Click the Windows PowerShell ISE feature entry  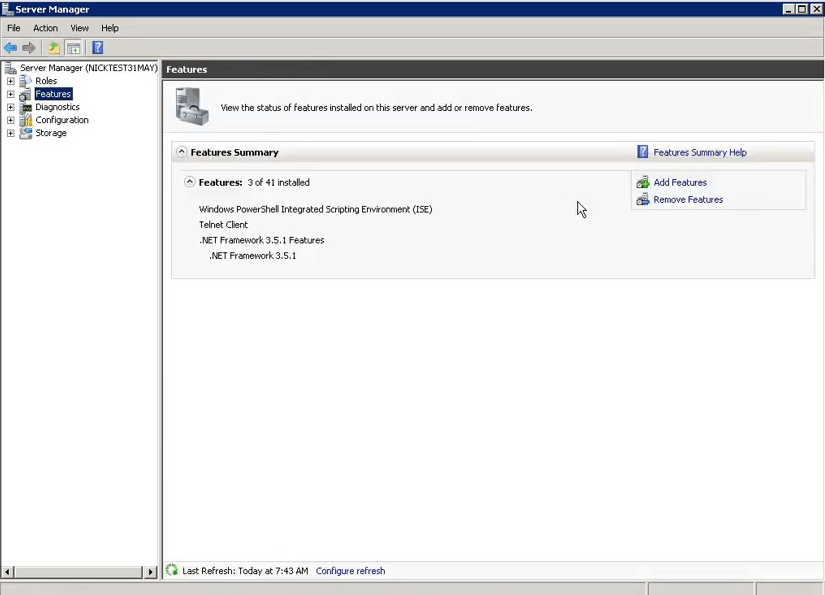(316, 209)
